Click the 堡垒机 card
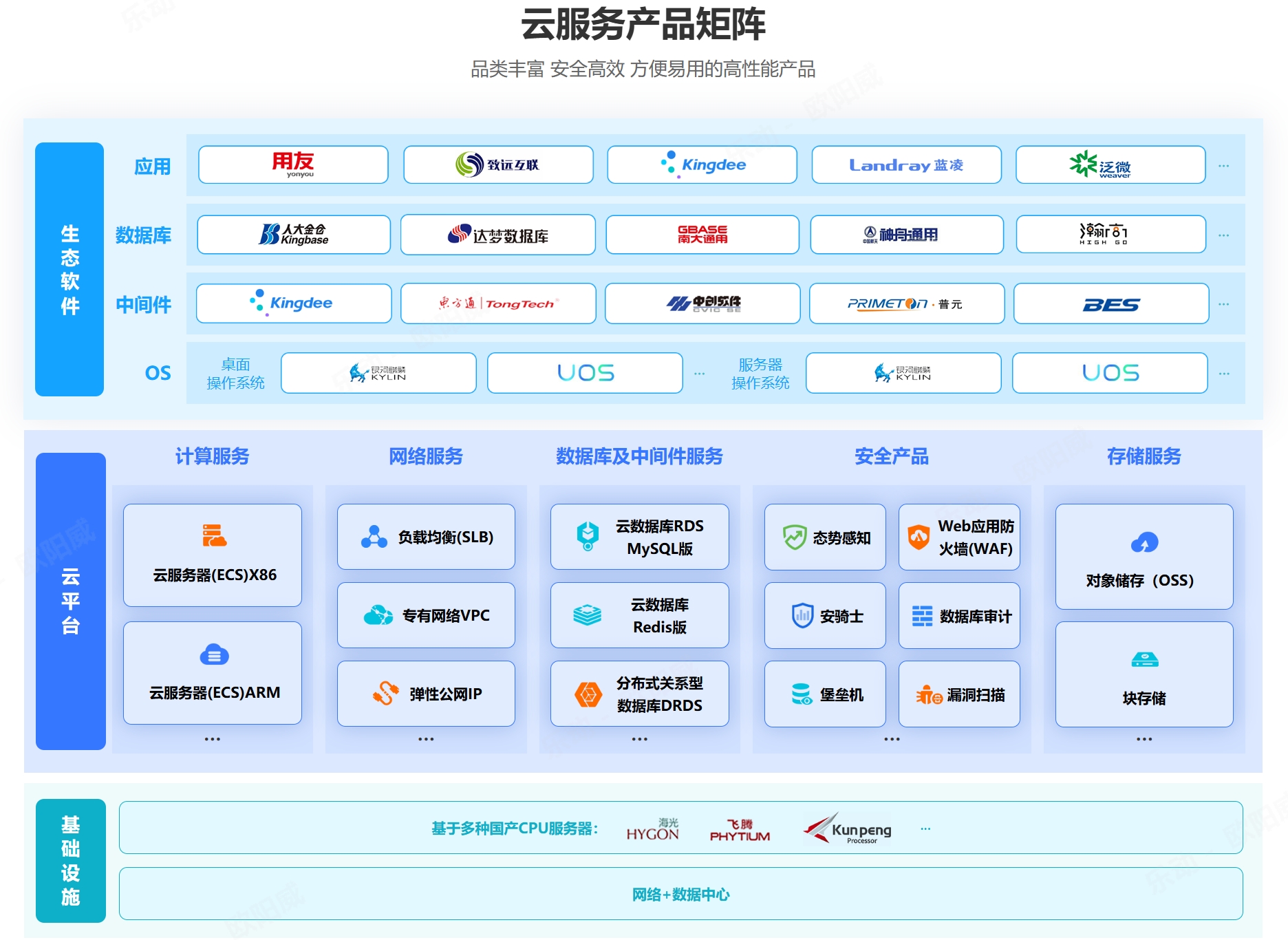1288x940 pixels. coord(825,694)
